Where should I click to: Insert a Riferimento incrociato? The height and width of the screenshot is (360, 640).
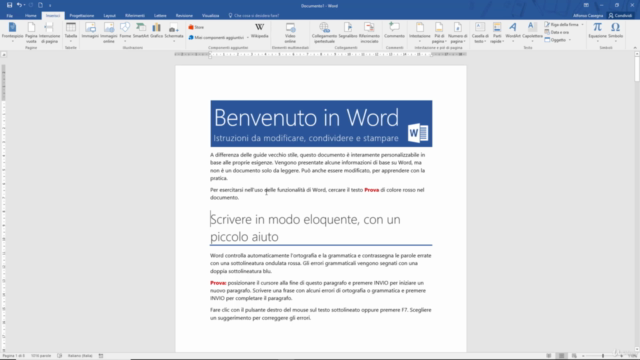369,33
